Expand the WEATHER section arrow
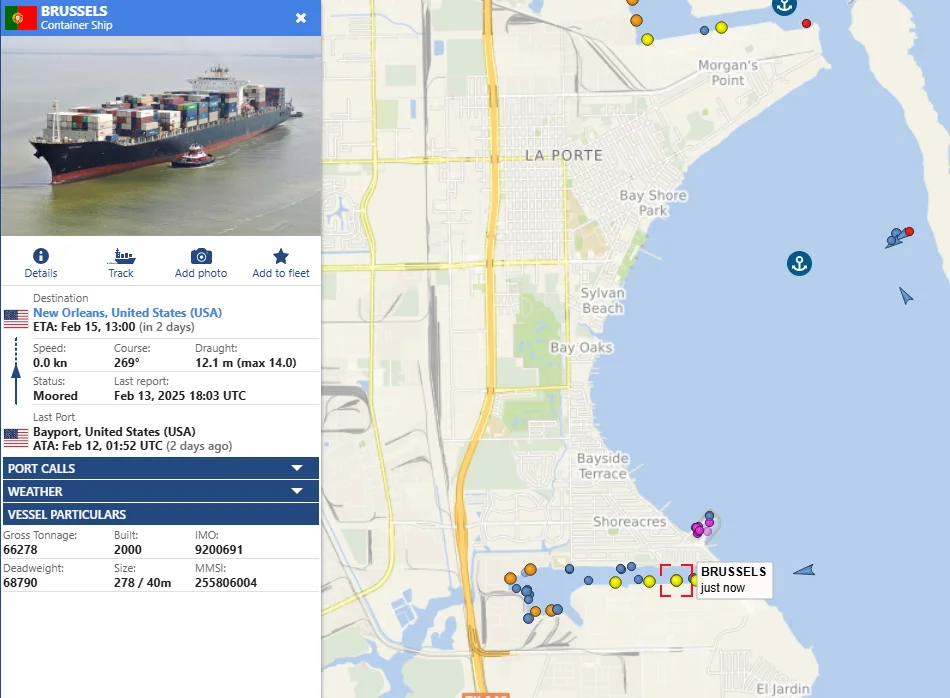Image resolution: width=950 pixels, height=698 pixels. click(297, 491)
